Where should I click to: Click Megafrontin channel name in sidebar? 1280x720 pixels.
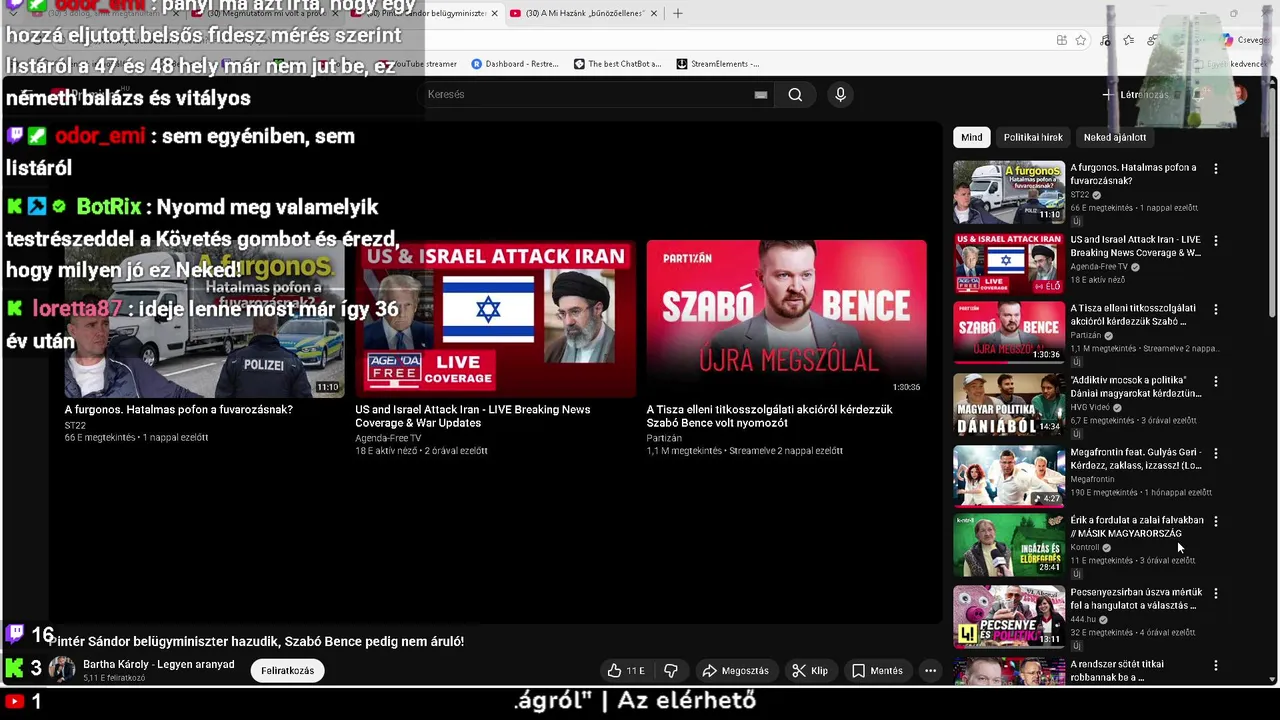1092,479
